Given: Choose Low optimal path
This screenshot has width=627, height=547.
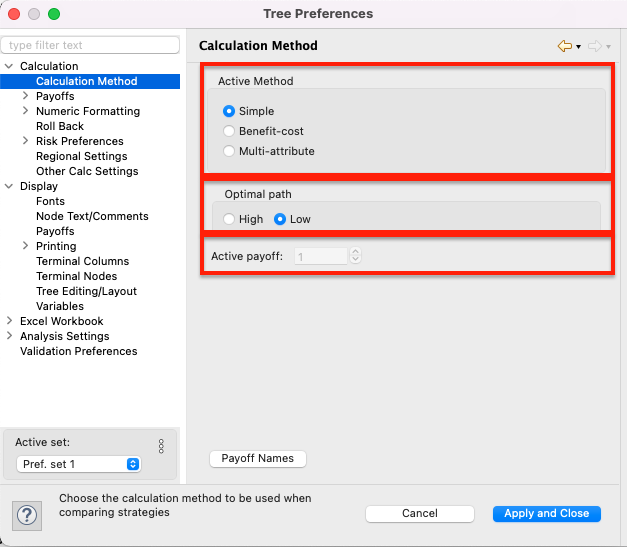Looking at the screenshot, I should 280,219.
